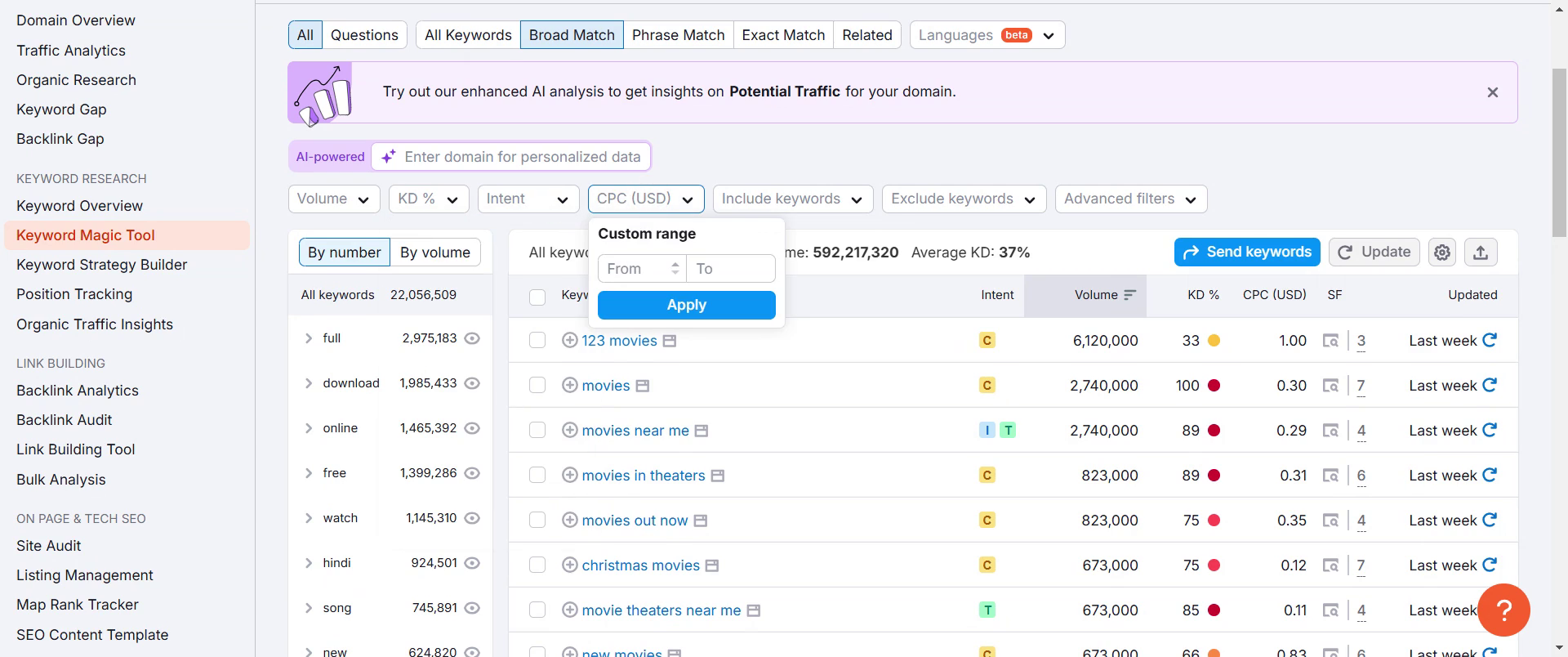Viewport: 1568px width, 657px height.
Task: Switch to Questions tab
Action: [364, 35]
